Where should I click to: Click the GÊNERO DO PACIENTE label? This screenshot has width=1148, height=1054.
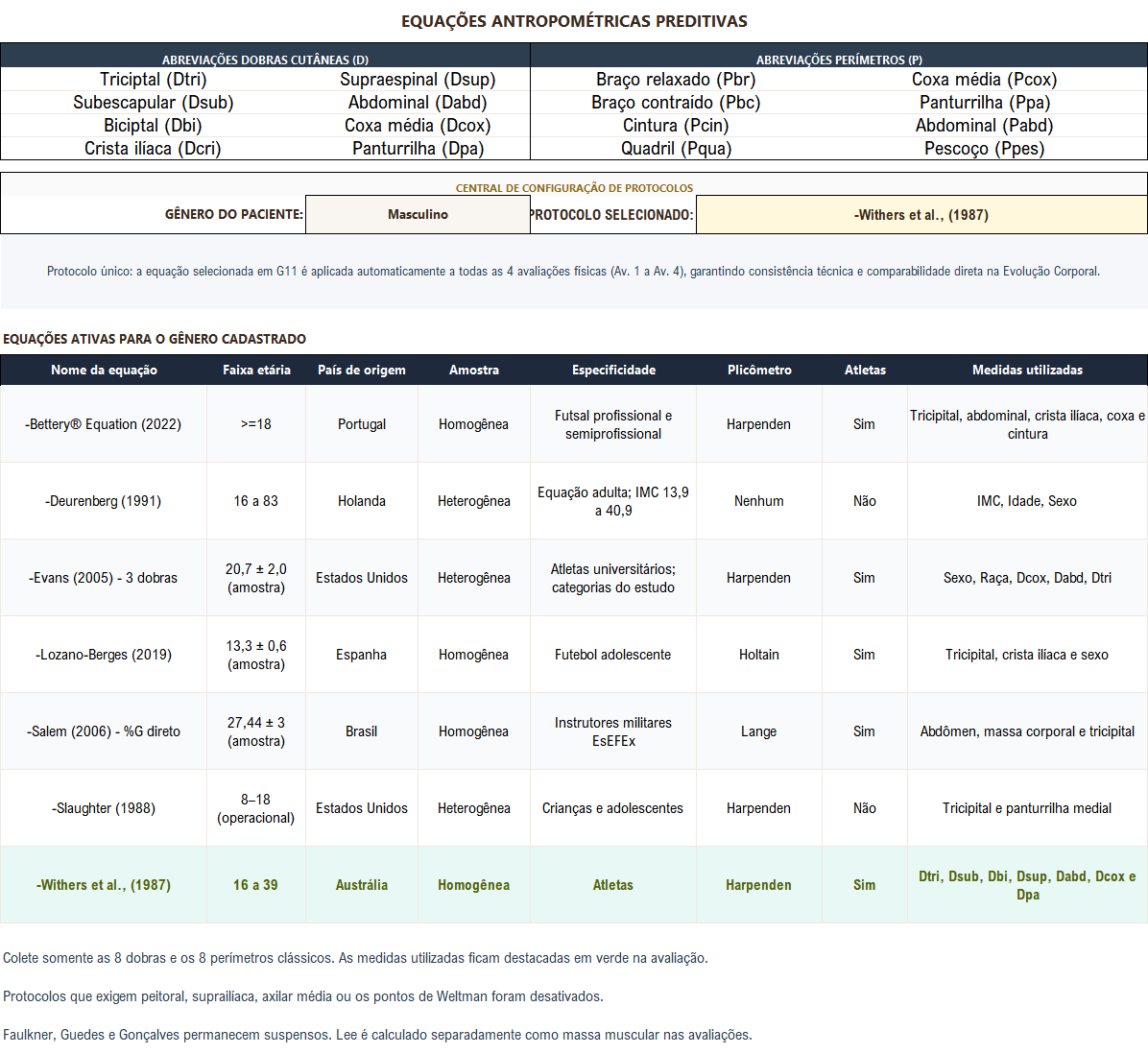[x=233, y=214]
